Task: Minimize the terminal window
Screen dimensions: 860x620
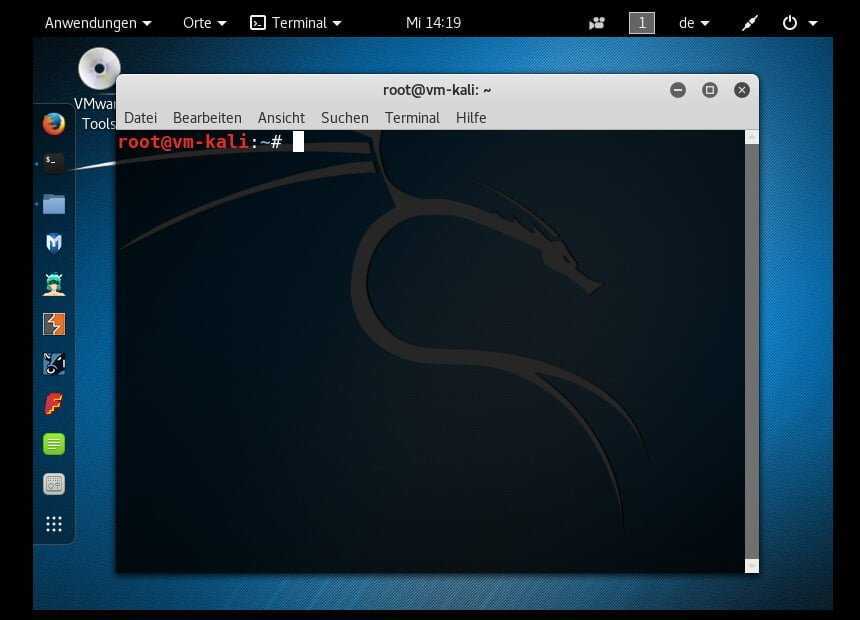Action: 678,90
